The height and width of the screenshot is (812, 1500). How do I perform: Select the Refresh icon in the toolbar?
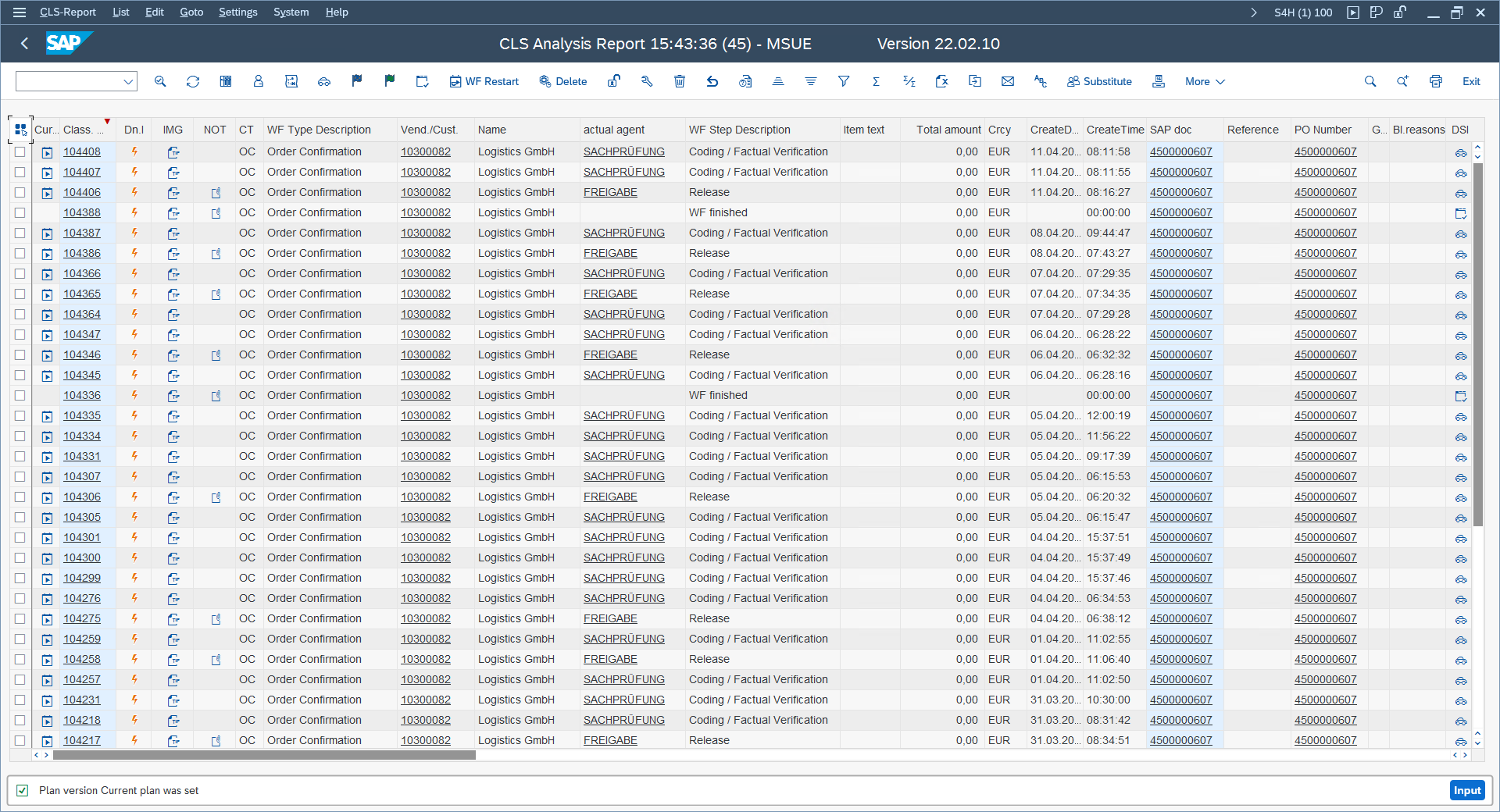pos(193,81)
